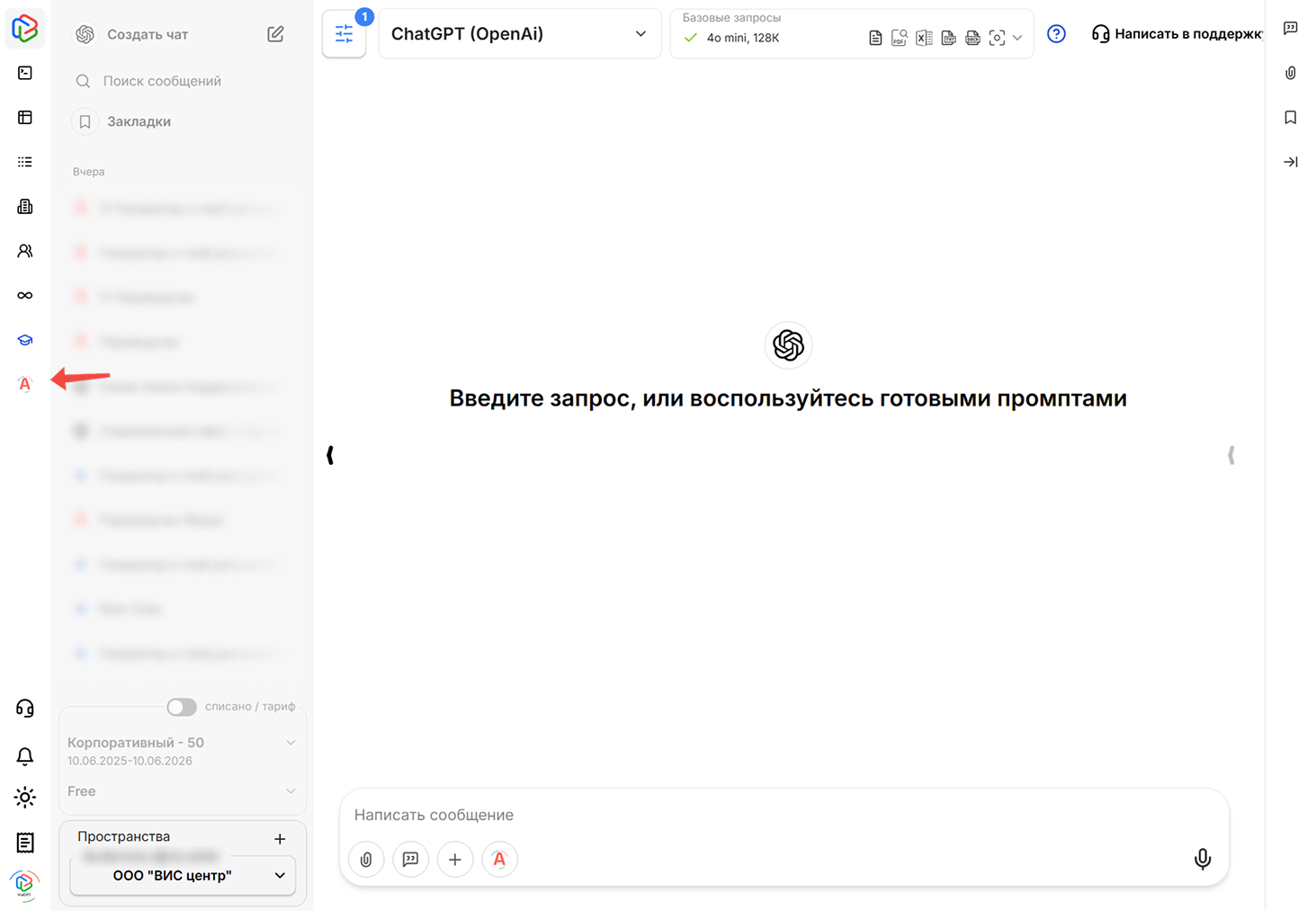
Task: Click the bell notifications icon
Action: [x=25, y=755]
